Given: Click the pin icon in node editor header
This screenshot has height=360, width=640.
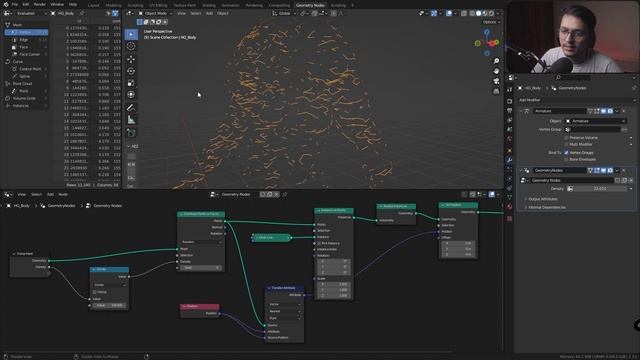Looking at the screenshot, I should coord(285,194).
